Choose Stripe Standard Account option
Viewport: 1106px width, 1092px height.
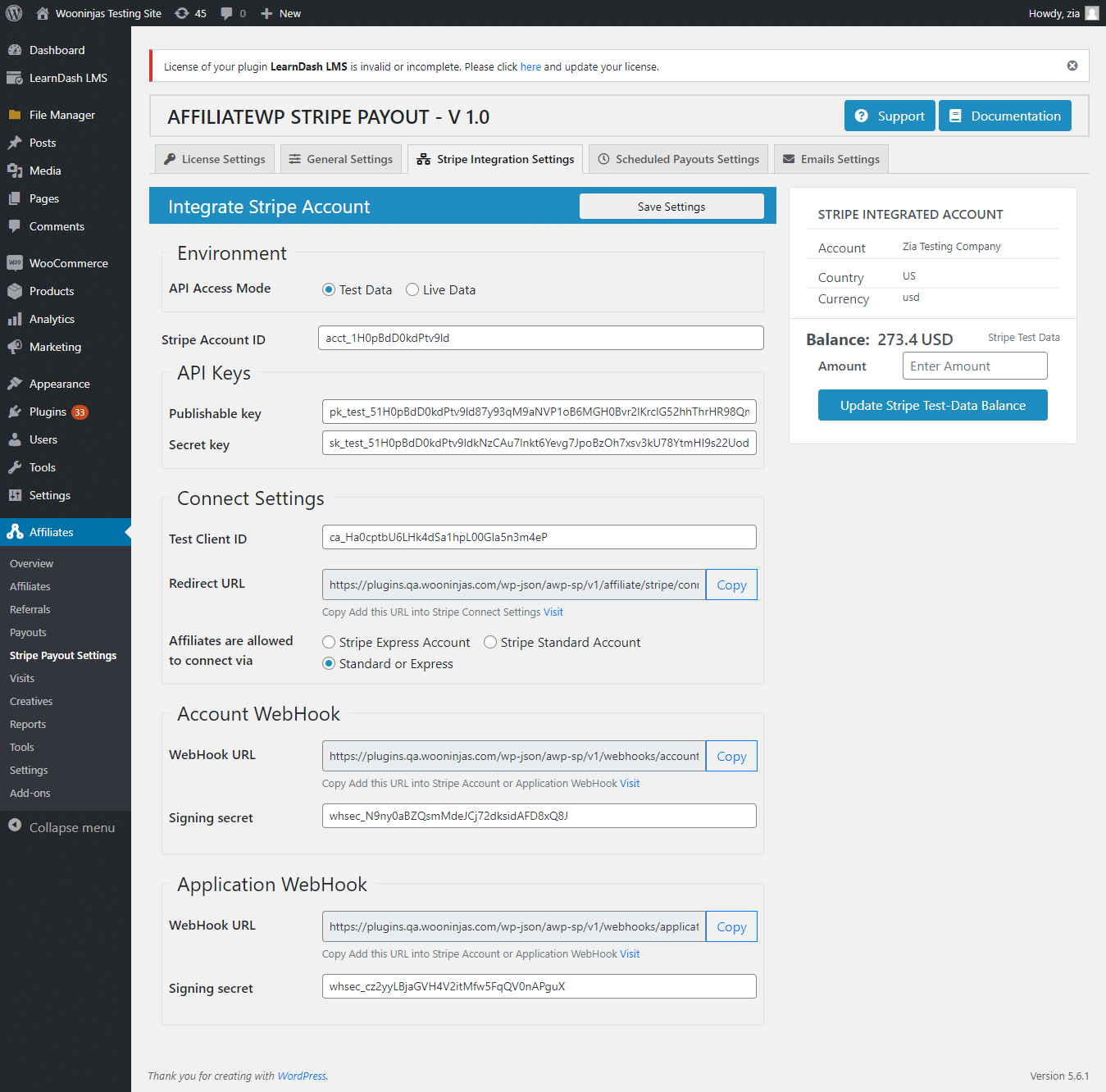[490, 642]
